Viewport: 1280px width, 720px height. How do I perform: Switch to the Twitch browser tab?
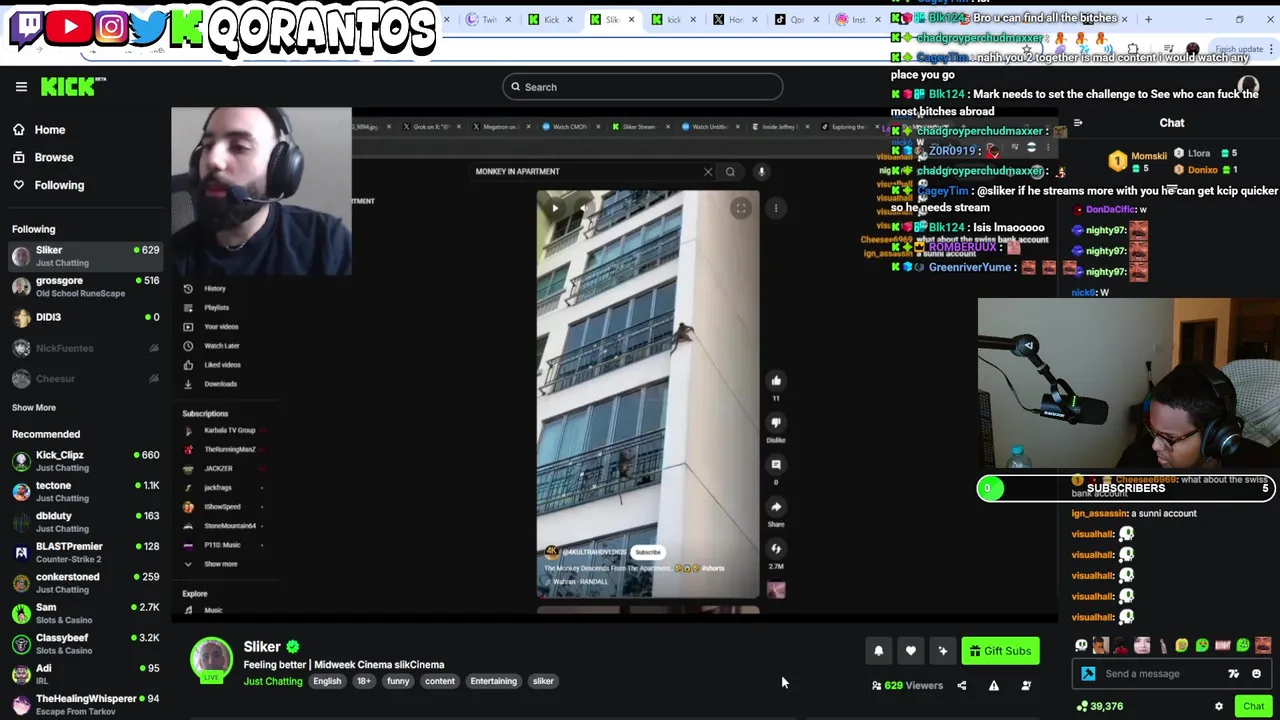click(490, 20)
